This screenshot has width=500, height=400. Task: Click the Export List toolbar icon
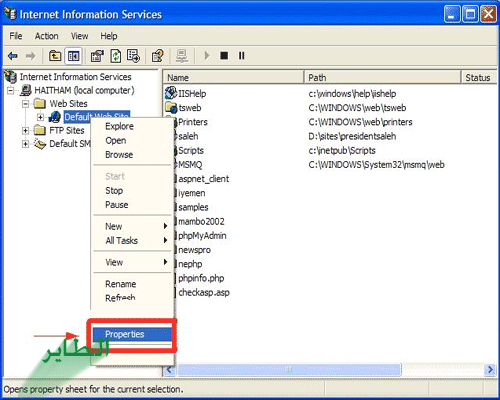point(133,56)
